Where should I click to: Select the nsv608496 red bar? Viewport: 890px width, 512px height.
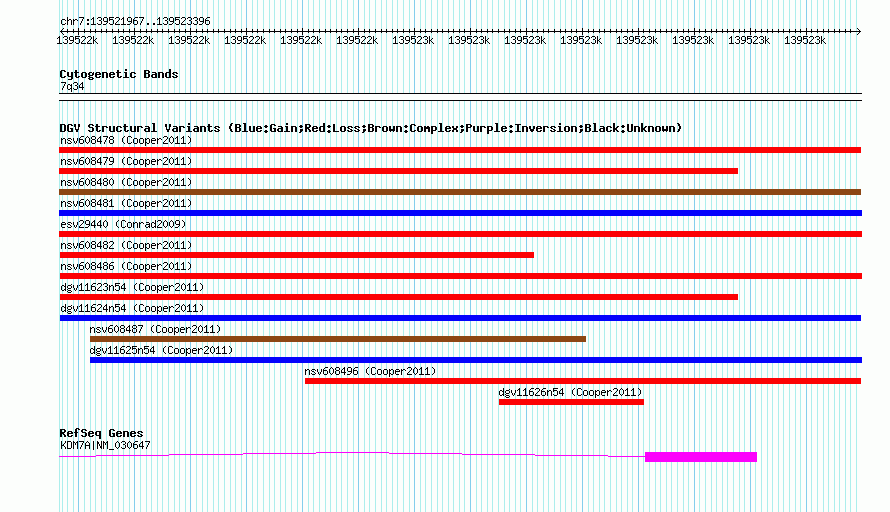583,381
